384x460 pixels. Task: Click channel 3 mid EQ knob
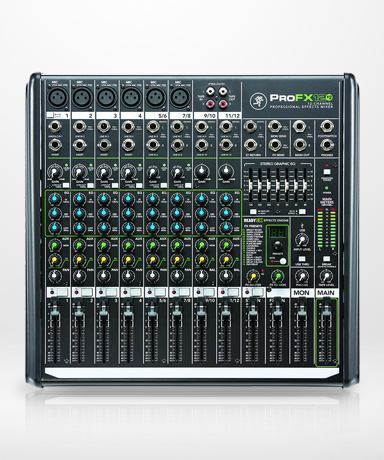point(104,213)
